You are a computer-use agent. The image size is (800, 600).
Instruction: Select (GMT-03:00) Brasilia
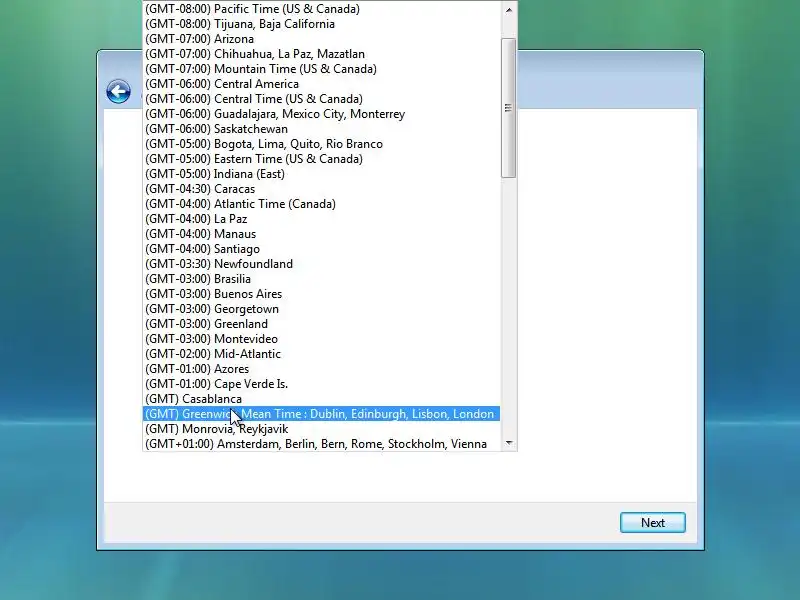pos(321,279)
